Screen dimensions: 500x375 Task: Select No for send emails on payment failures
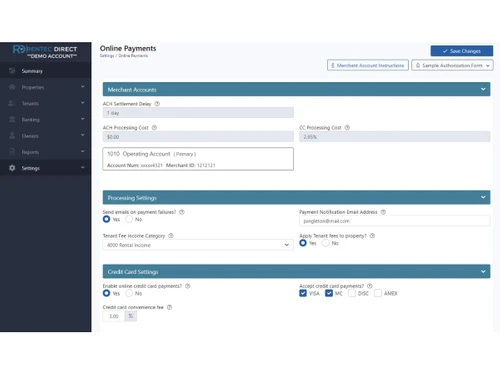tap(129, 219)
